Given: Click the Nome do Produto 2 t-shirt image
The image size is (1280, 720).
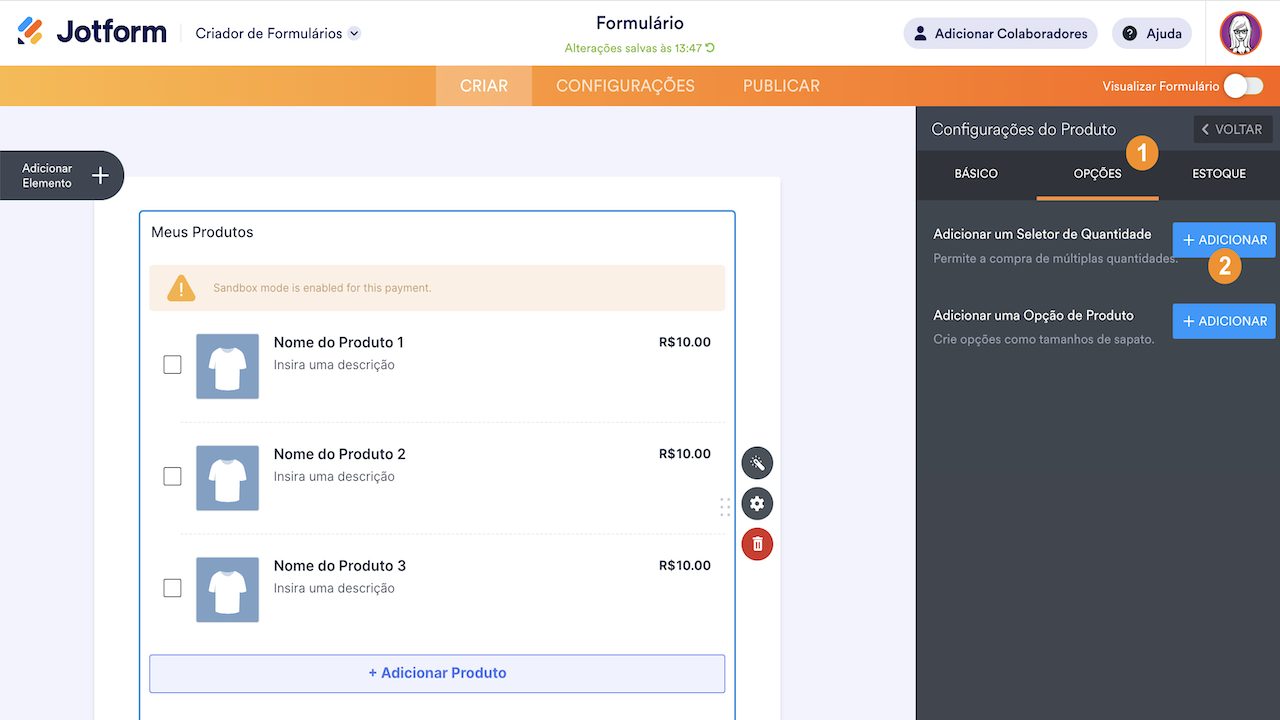Looking at the screenshot, I should pos(227,478).
